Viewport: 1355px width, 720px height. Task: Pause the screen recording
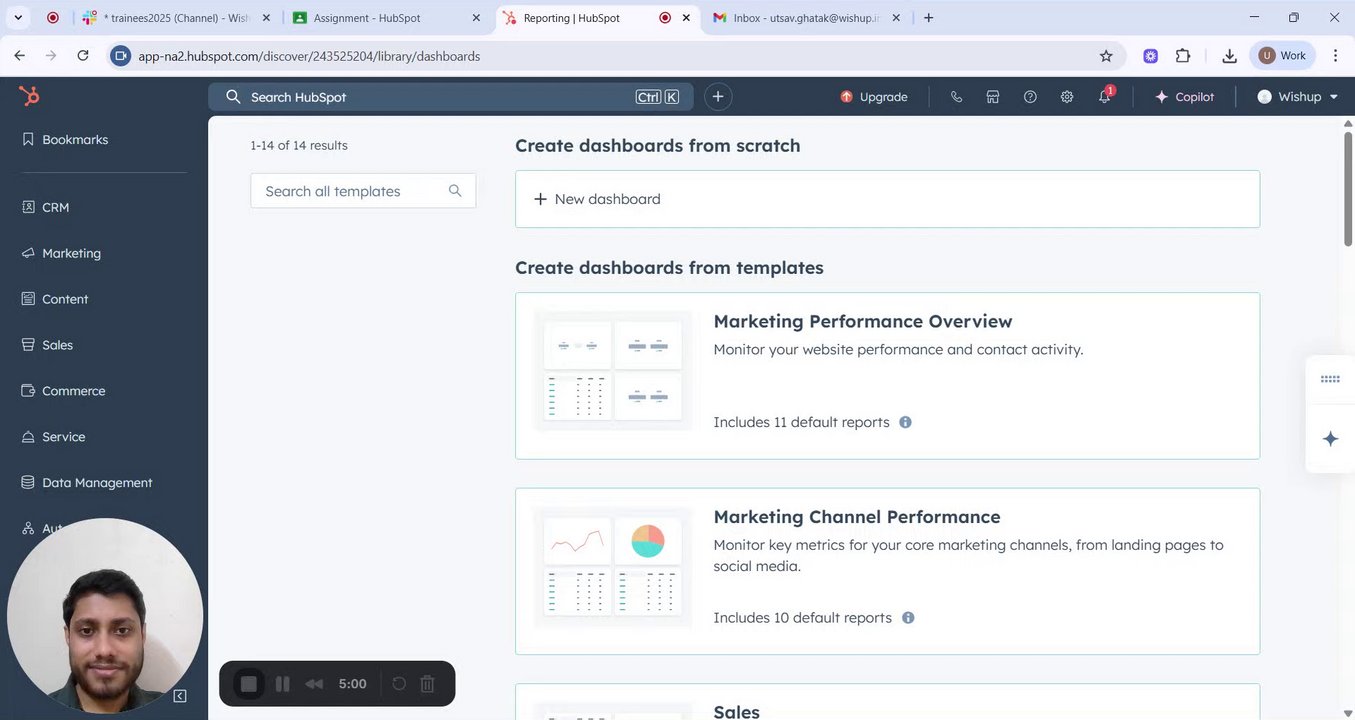[282, 684]
